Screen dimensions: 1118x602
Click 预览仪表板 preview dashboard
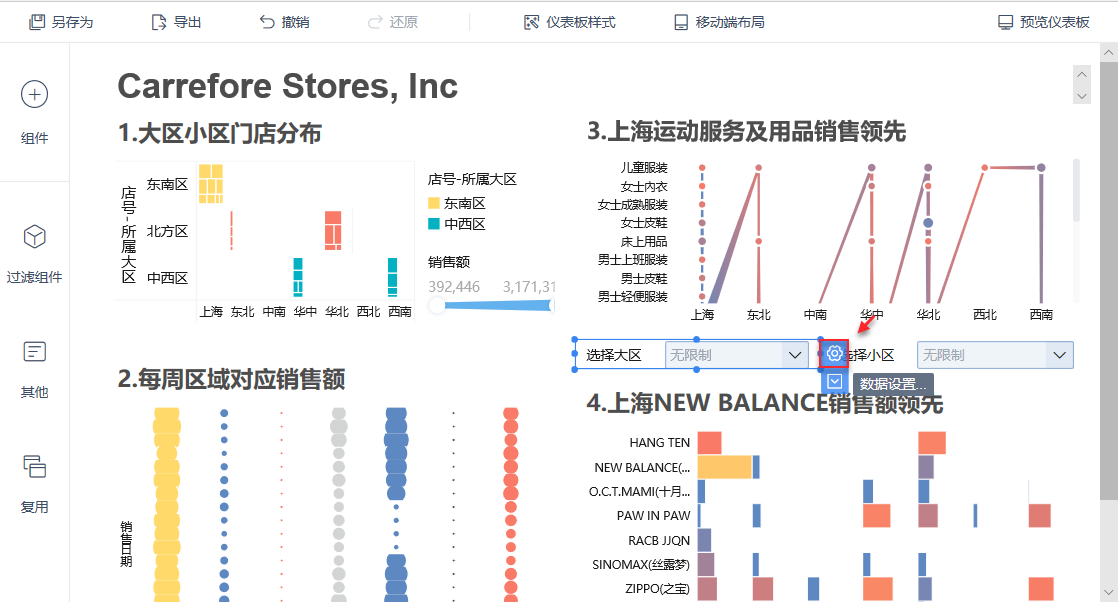click(1044, 22)
